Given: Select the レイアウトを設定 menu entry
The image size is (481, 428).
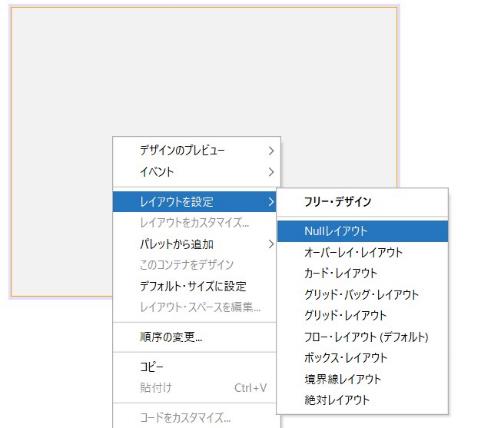Looking at the screenshot, I should pyautogui.click(x=195, y=202).
